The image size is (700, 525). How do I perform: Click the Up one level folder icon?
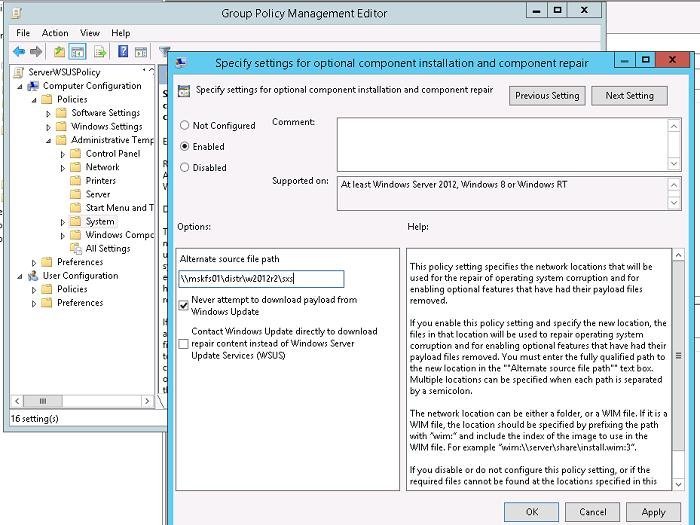[59, 52]
